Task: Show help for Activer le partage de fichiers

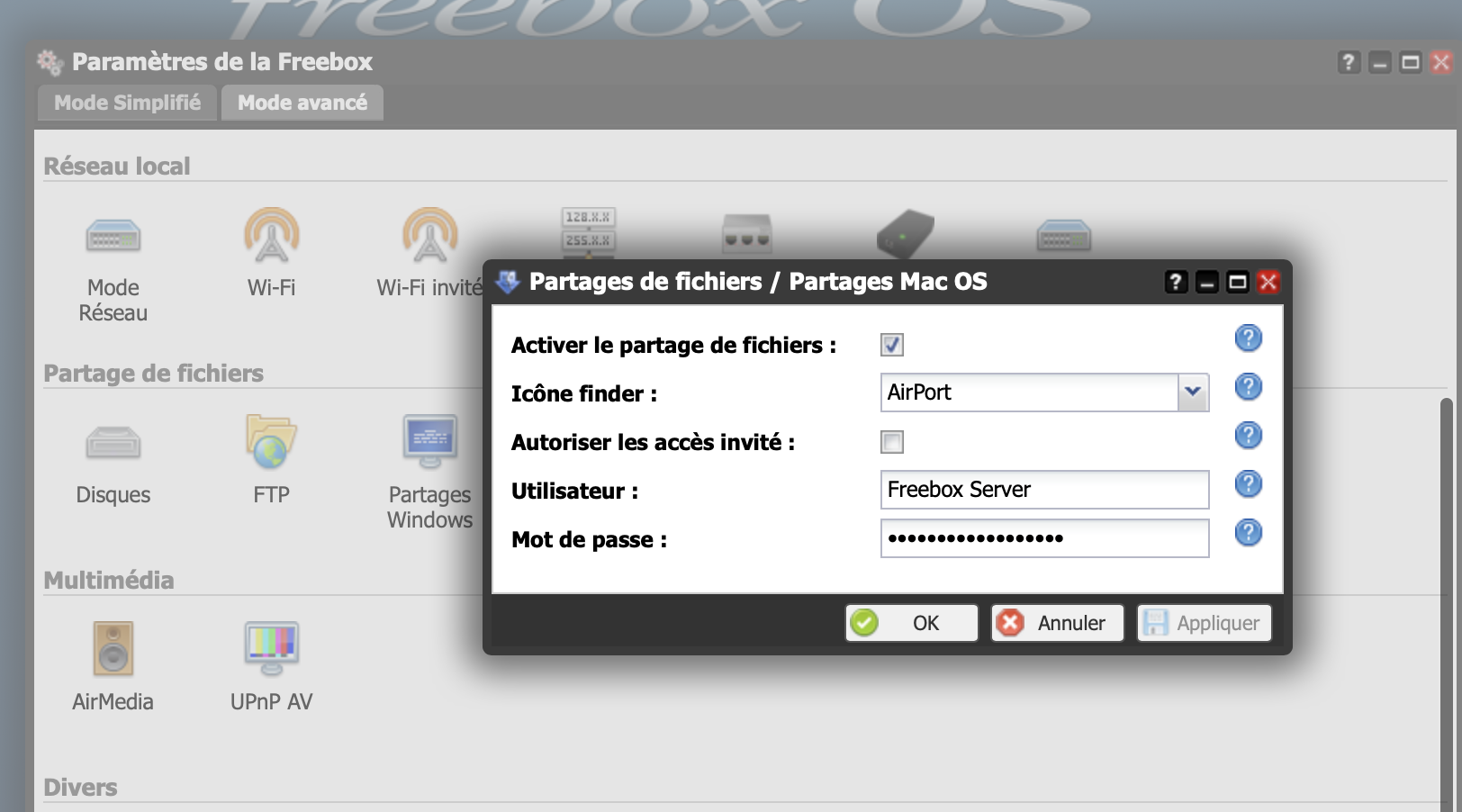Action: click(1249, 338)
